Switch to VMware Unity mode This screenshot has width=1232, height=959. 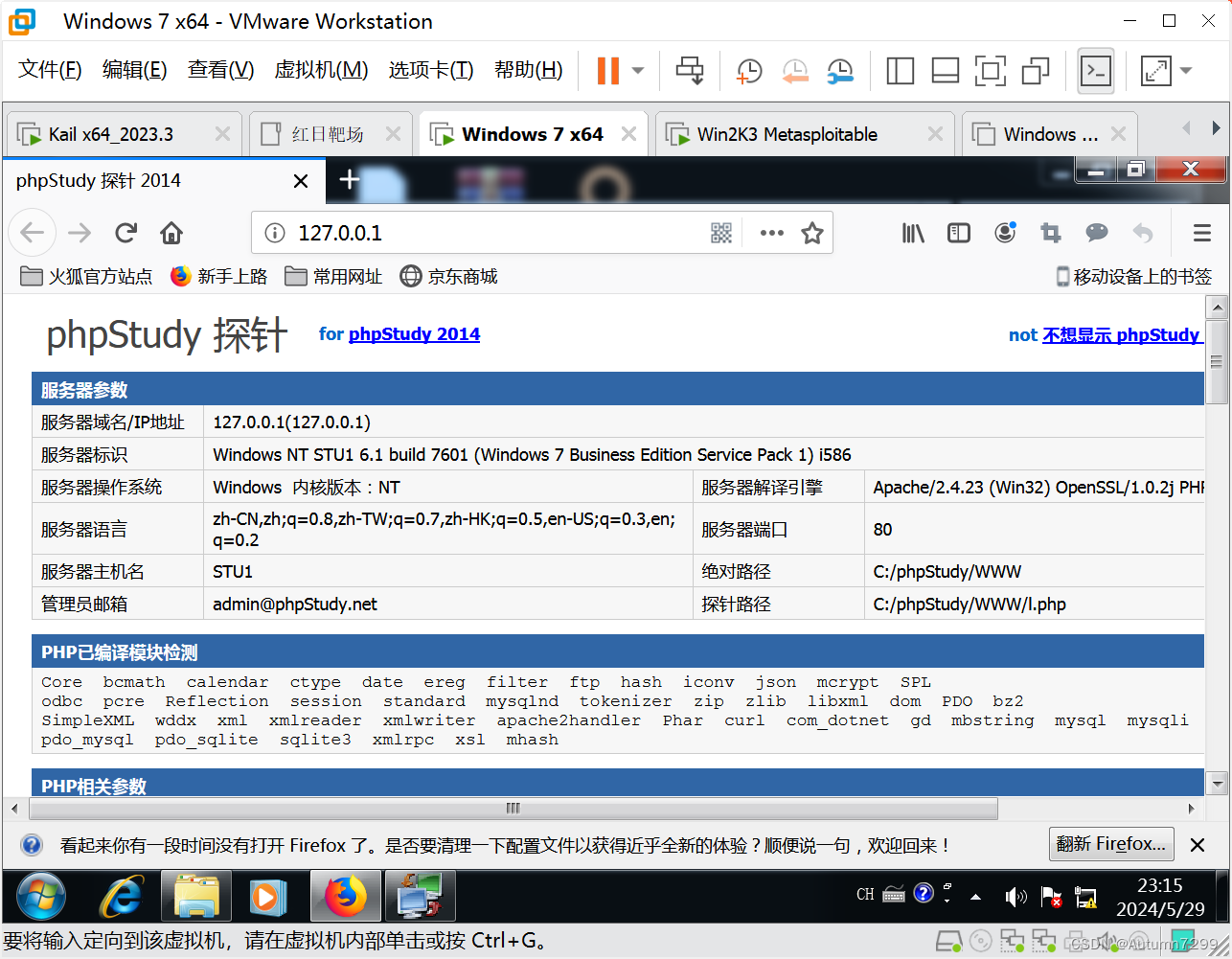click(1036, 70)
